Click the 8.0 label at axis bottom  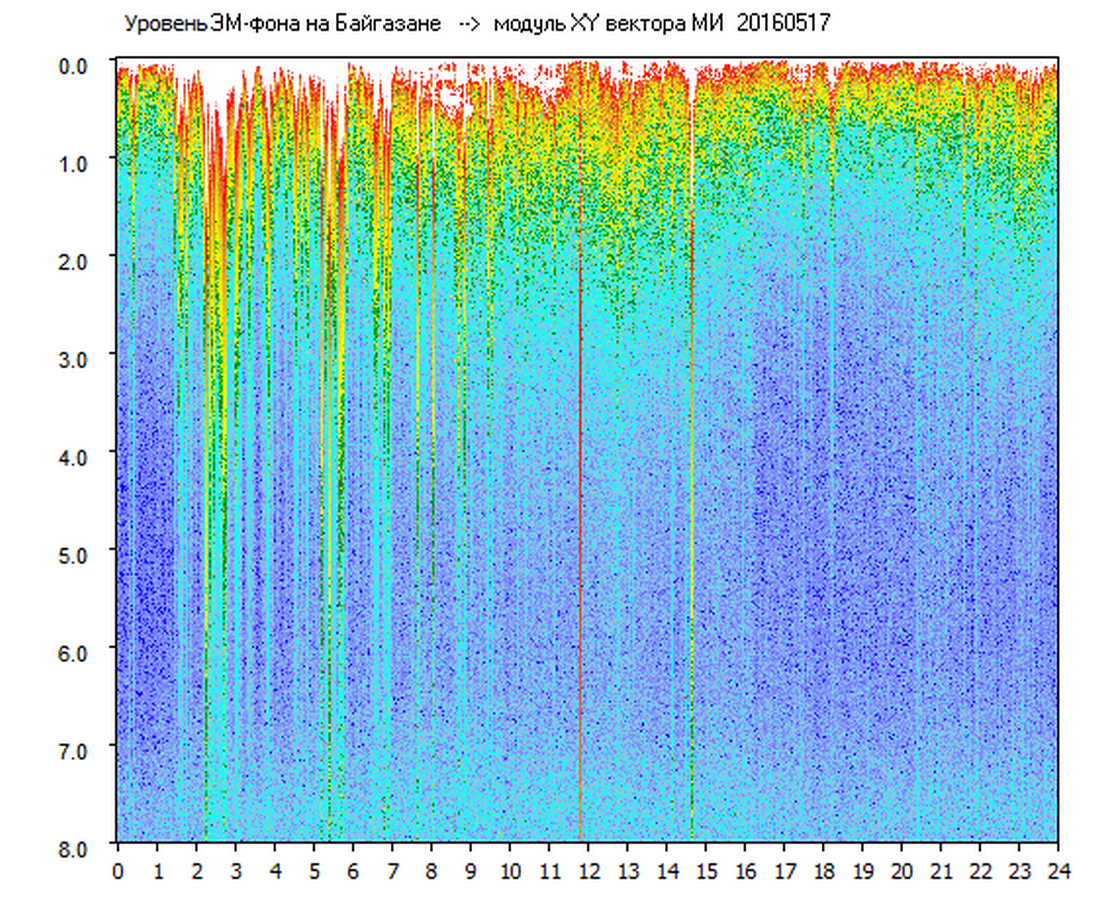pos(77,847)
